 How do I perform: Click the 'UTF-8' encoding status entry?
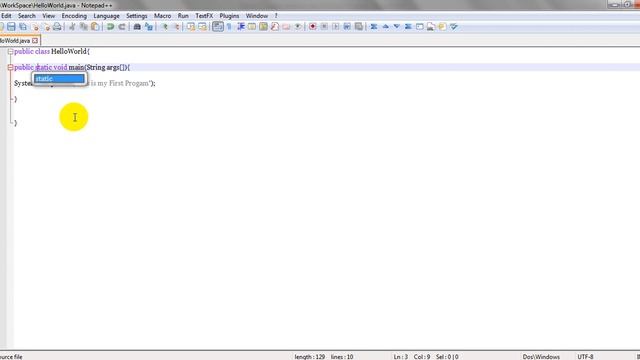click(x=585, y=357)
